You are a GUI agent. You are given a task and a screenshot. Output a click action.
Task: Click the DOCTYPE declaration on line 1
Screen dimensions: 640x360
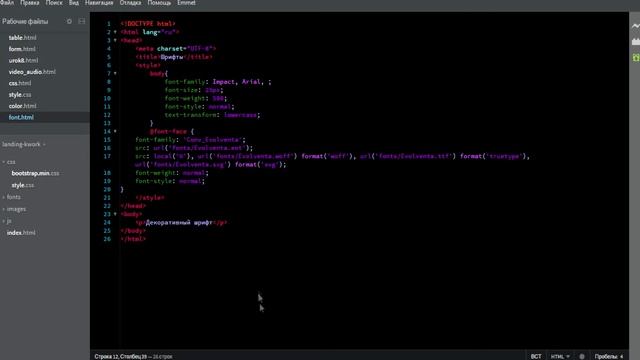coord(148,24)
